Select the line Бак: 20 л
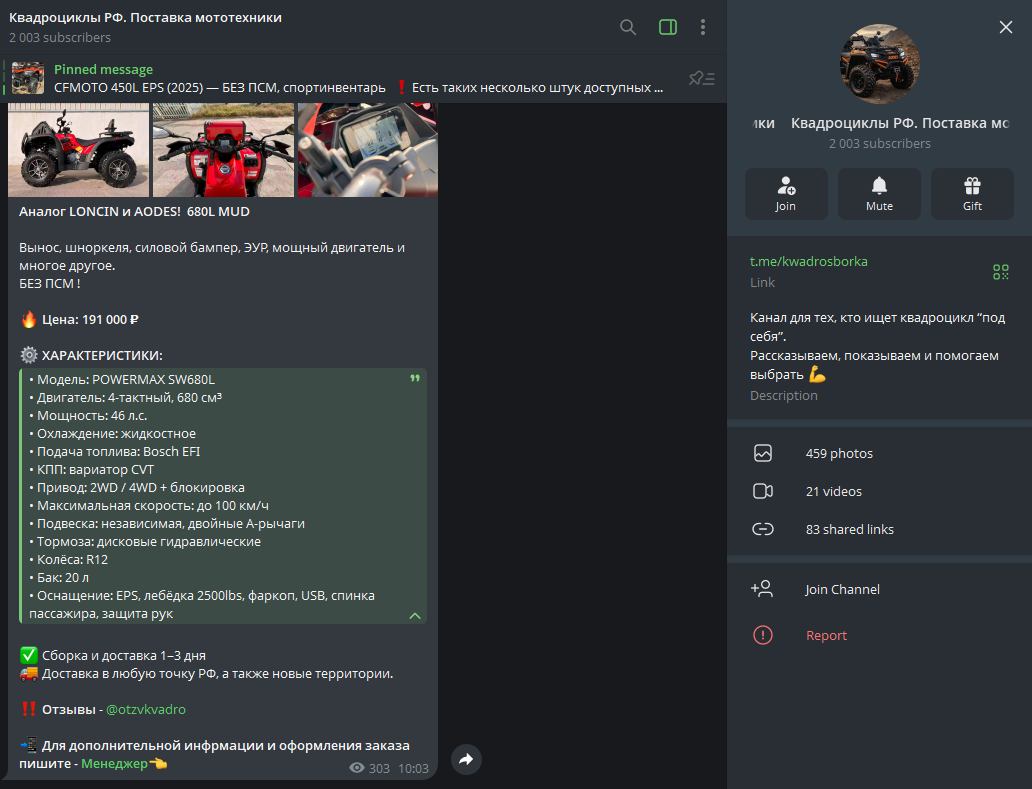1032x789 pixels. point(59,577)
